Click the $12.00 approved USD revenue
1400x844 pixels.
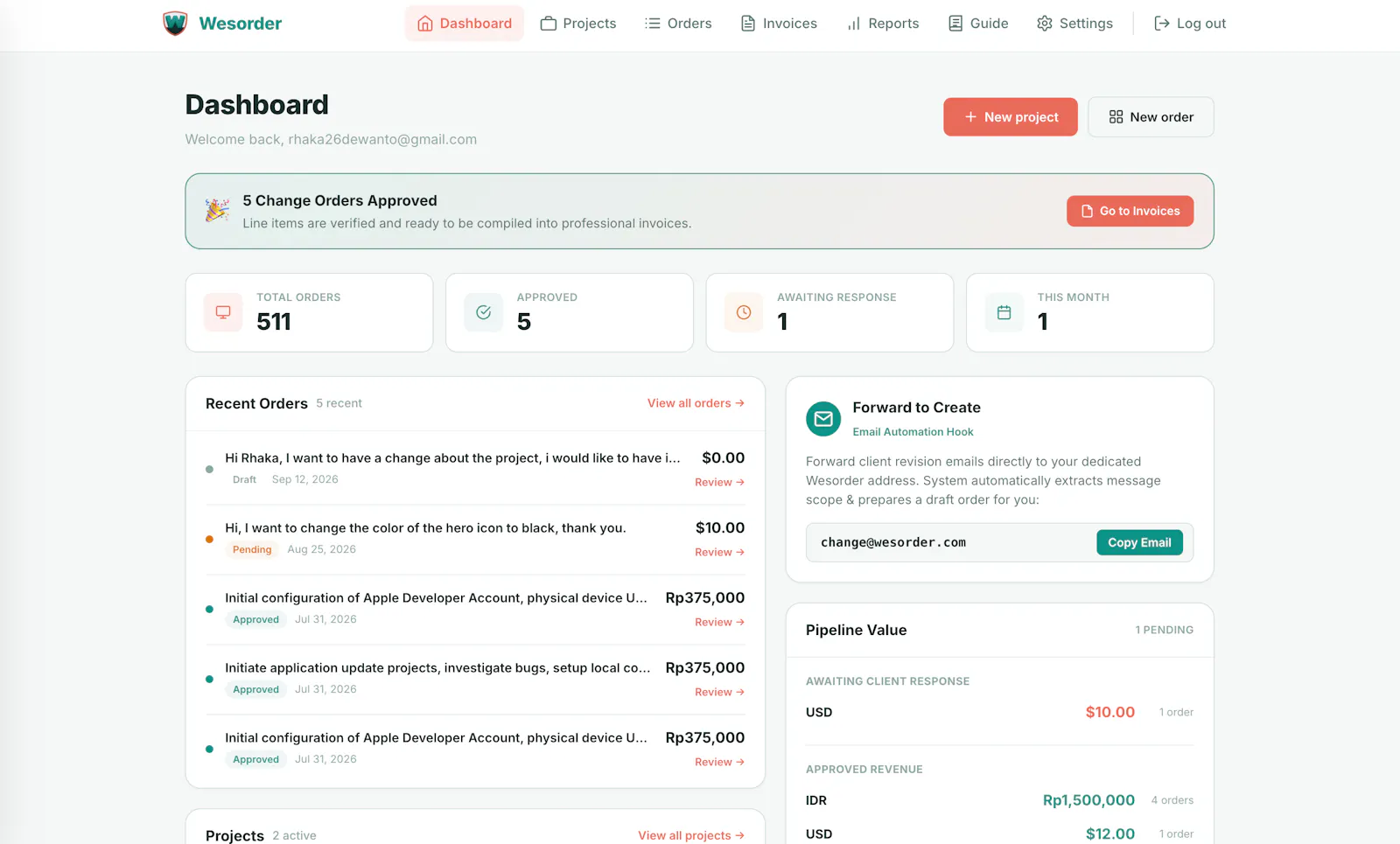(x=1109, y=834)
